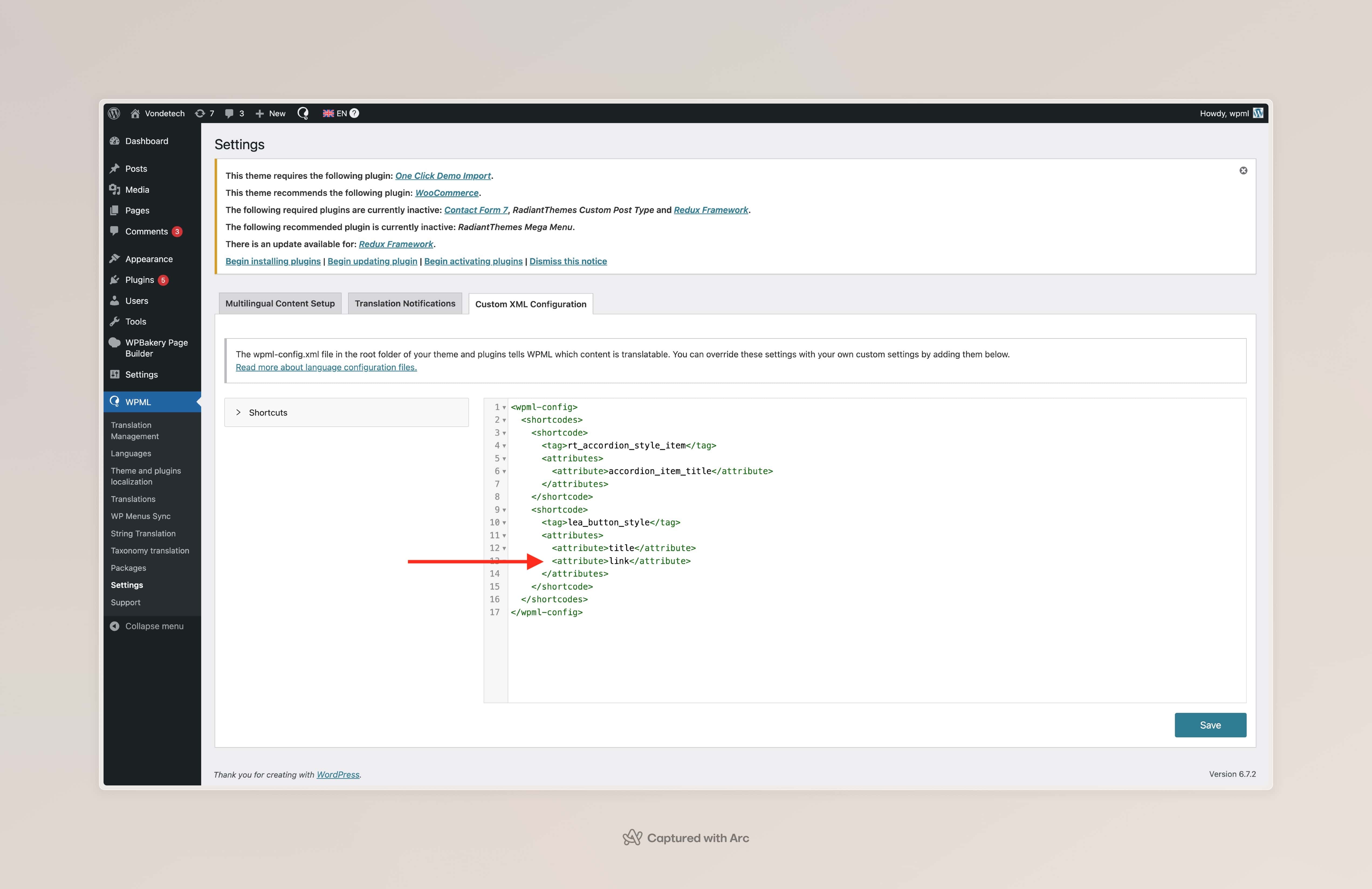
Task: Read more about language configuration files
Action: click(x=326, y=367)
